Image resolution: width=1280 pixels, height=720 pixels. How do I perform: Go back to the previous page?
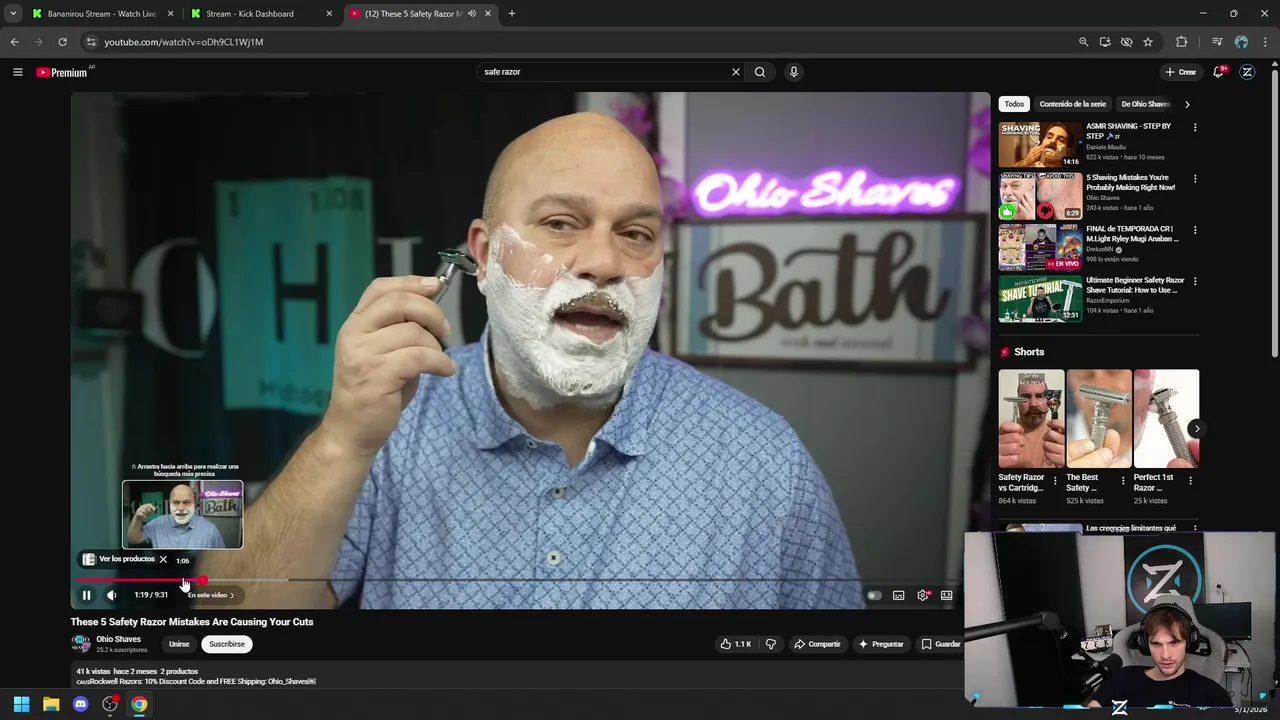pos(14,42)
